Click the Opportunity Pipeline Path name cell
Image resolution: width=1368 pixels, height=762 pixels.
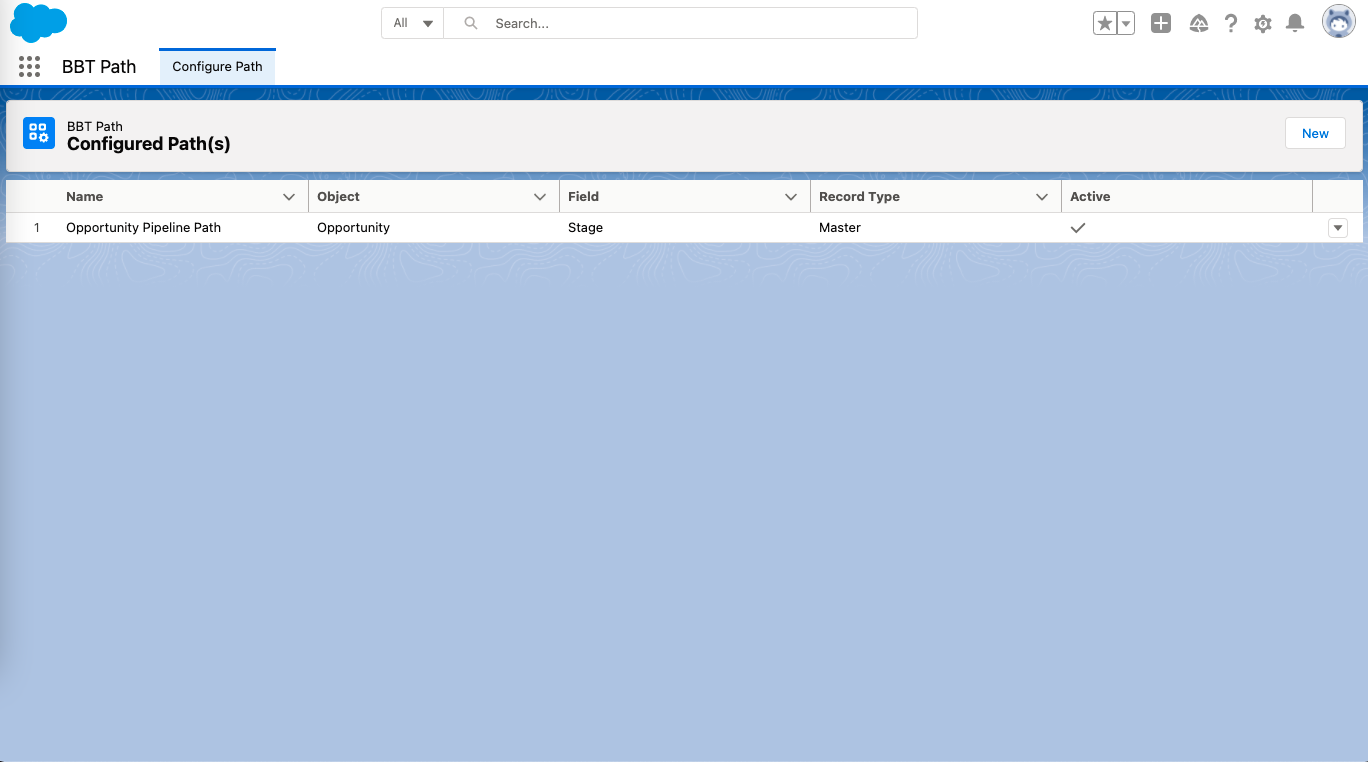pyautogui.click(x=143, y=228)
